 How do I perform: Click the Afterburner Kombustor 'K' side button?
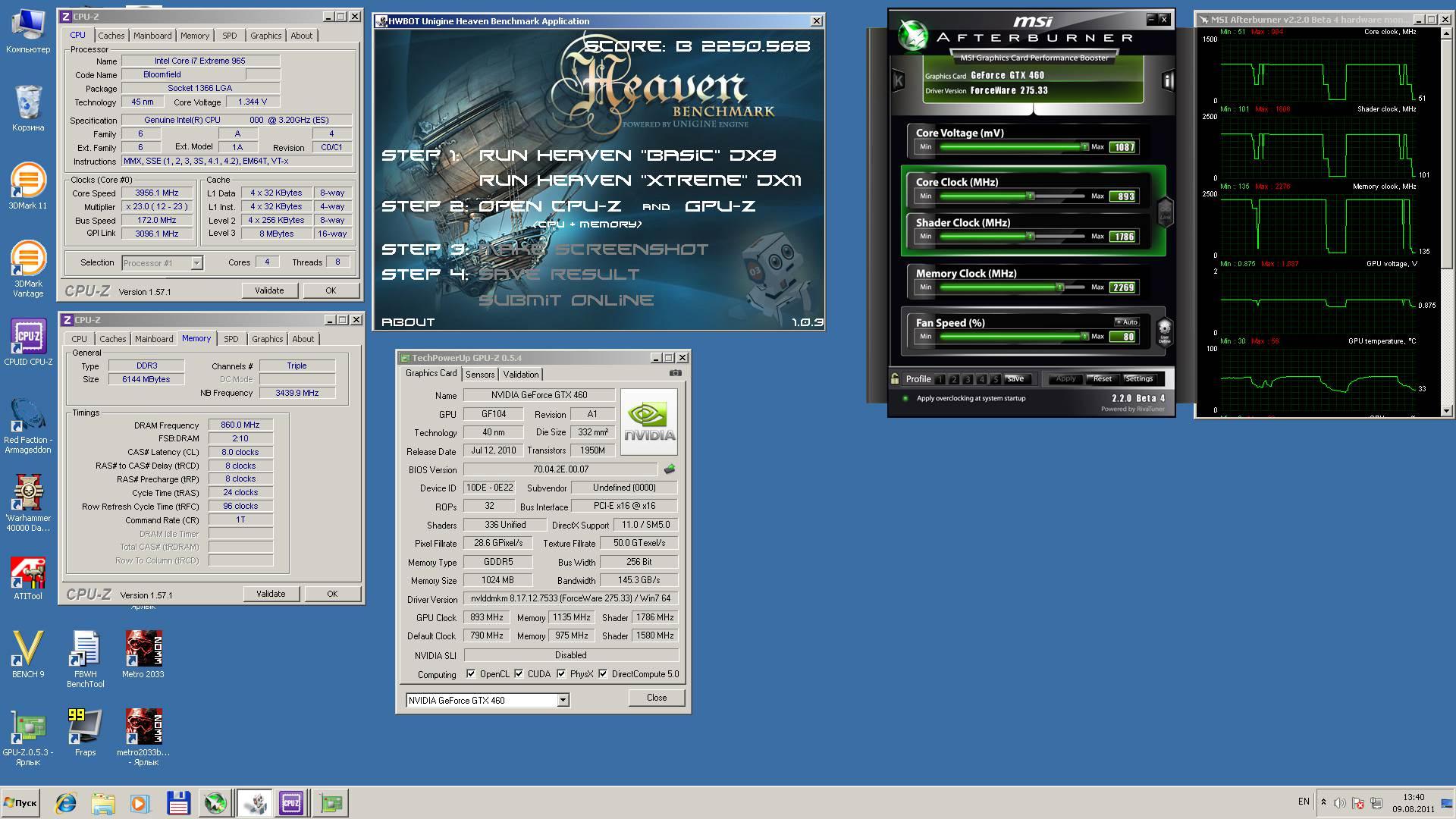point(899,80)
